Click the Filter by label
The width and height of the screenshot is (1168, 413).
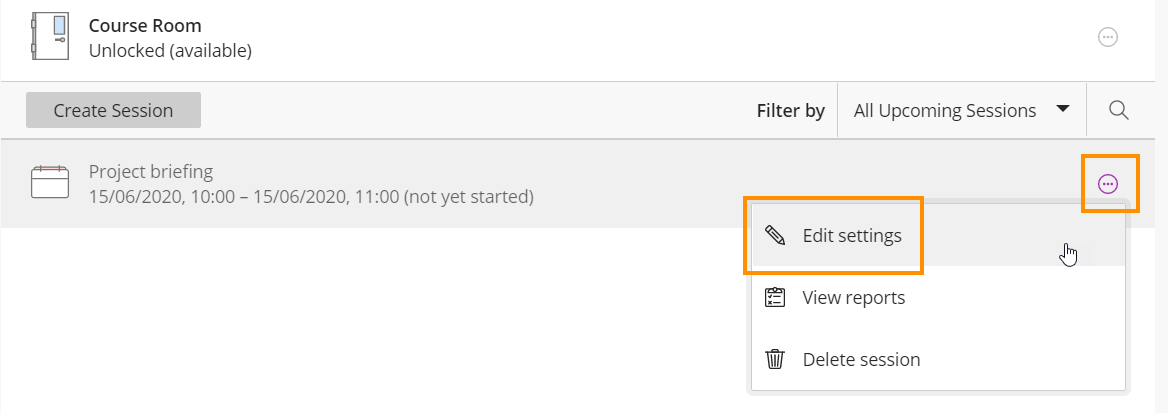(790, 111)
